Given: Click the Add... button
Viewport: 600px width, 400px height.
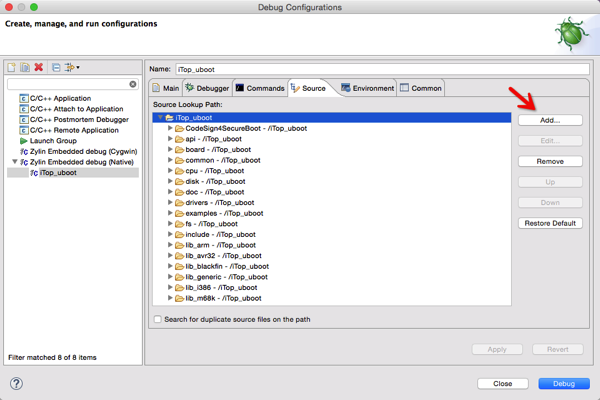Looking at the screenshot, I should (549, 120).
